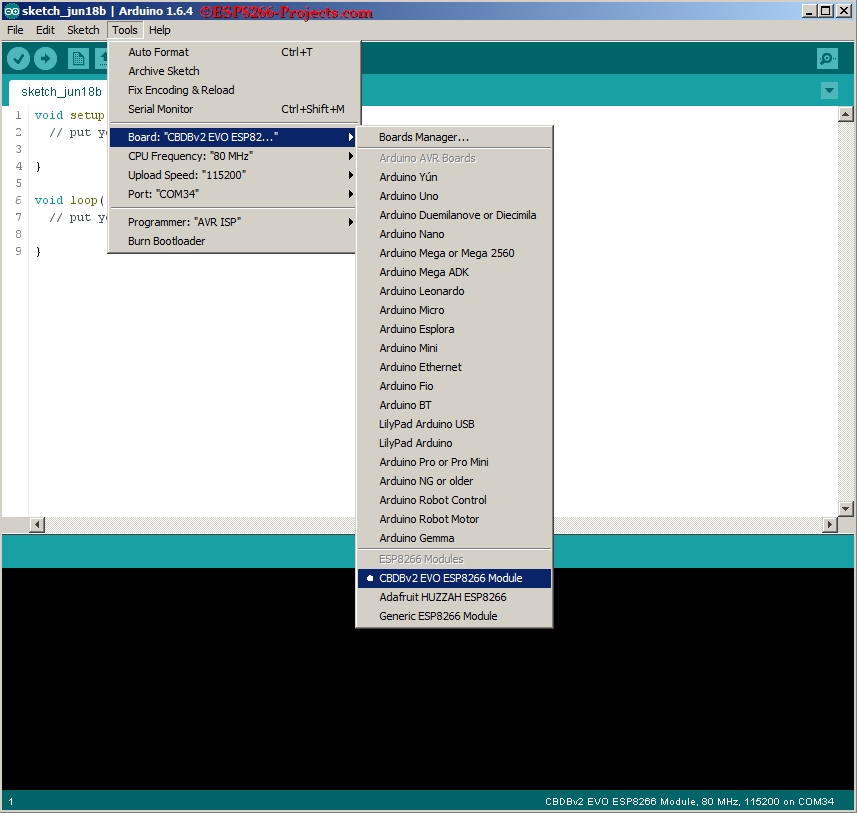The image size is (857, 813).
Task: Select Arduino Fio board
Action: 454,386
